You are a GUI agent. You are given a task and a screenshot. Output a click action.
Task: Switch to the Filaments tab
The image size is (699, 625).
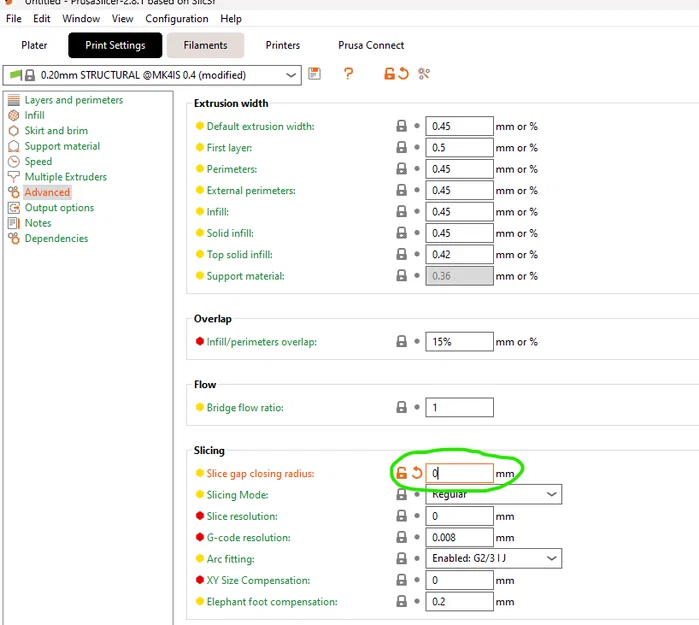[x=206, y=45]
